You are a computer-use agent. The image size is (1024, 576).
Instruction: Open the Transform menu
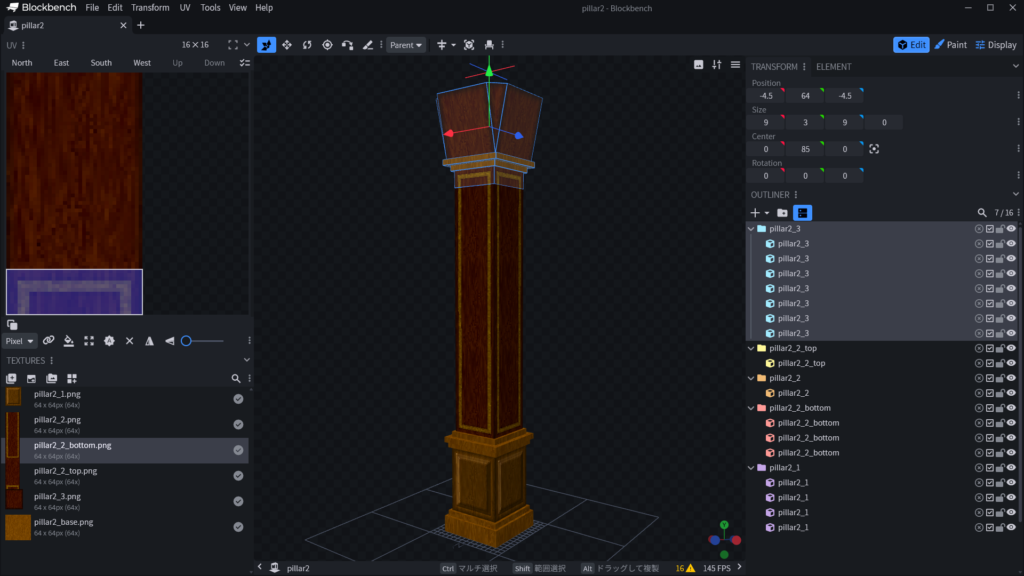pos(150,7)
